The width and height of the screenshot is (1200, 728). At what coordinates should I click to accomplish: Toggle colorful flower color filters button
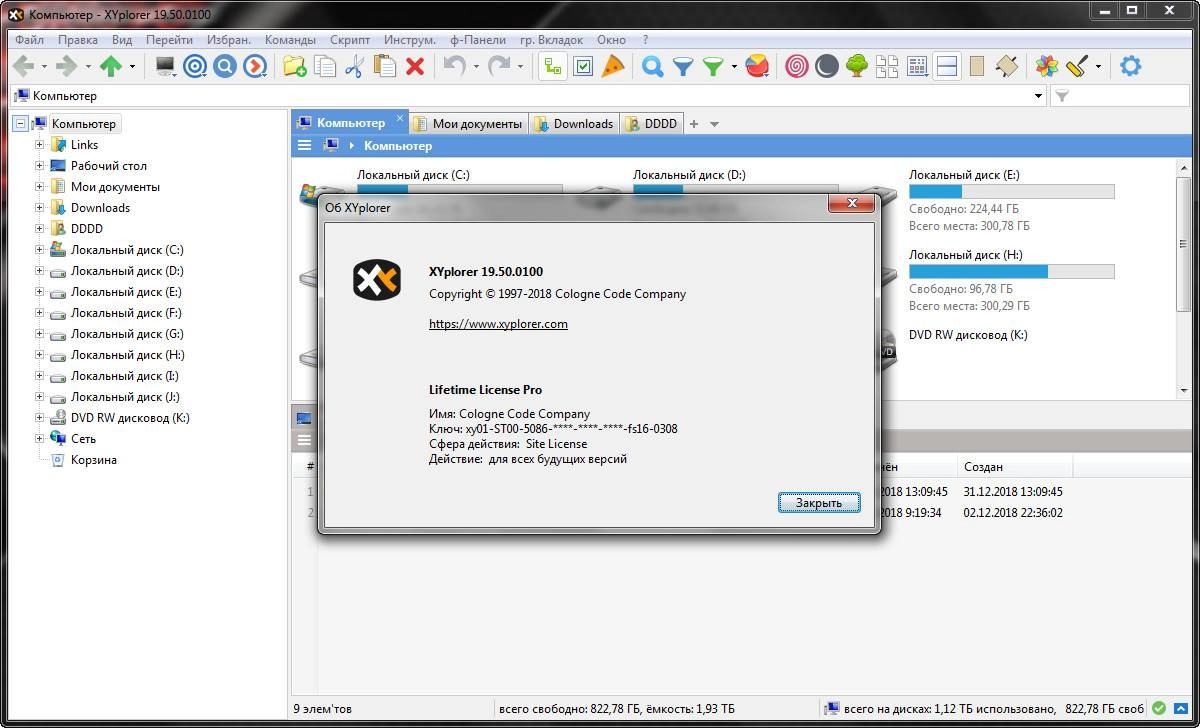coord(1046,66)
